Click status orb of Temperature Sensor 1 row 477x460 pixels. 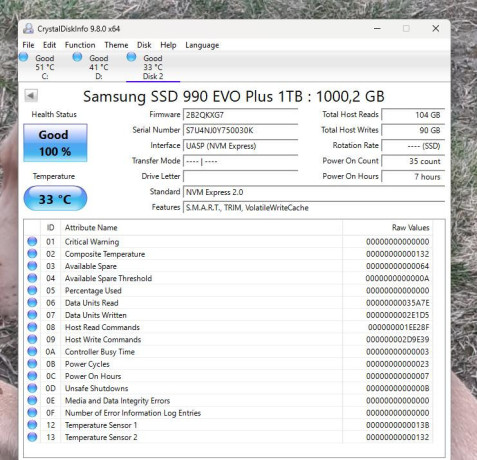(32, 425)
